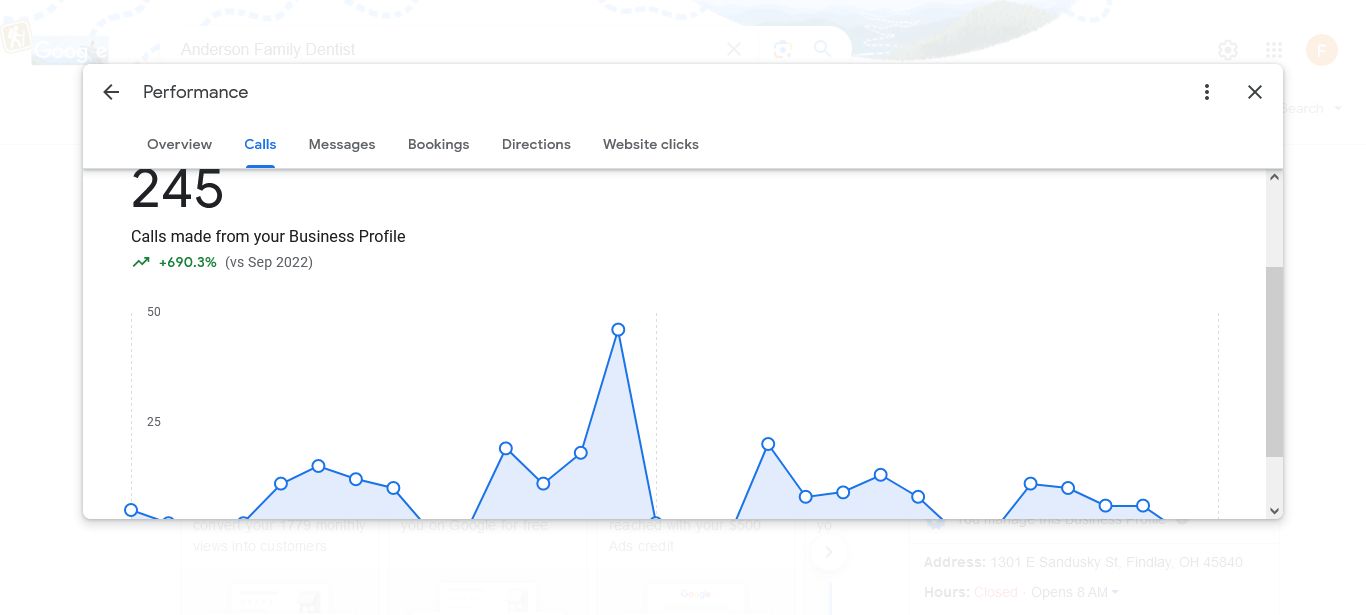Click the scrollbar up arrow
The image size is (1366, 615).
point(1274,177)
